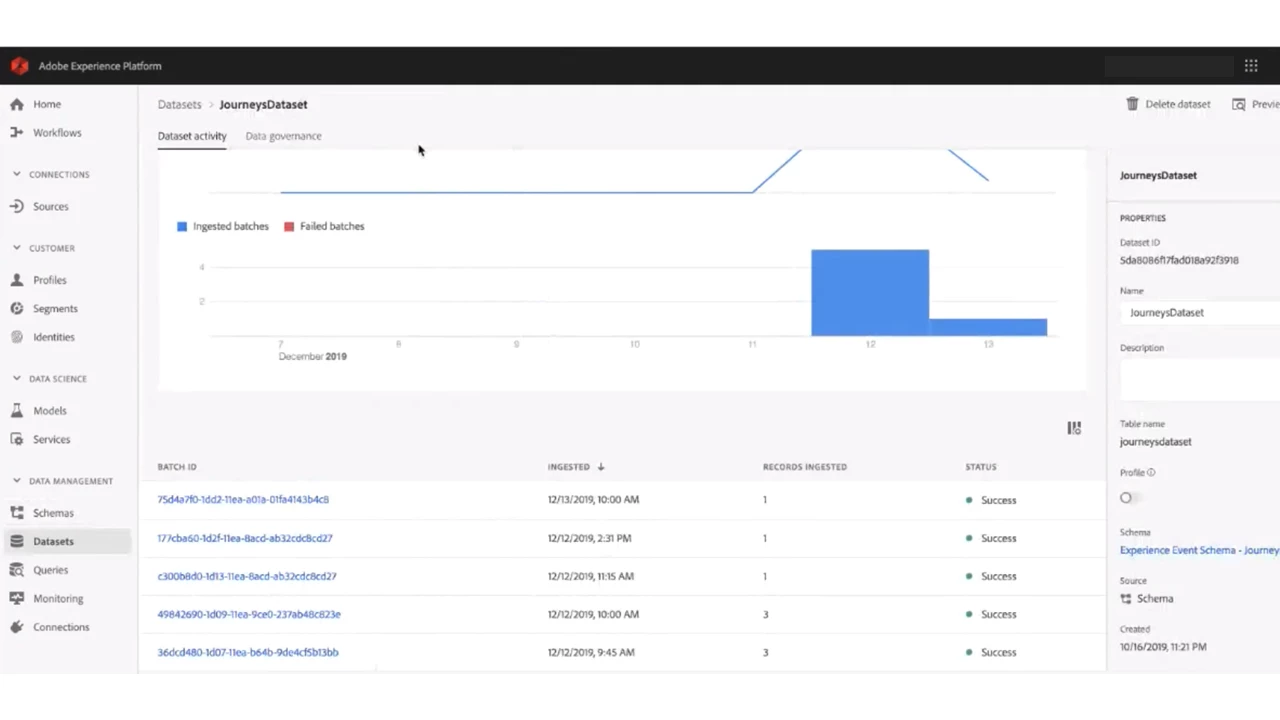Click the Models flask icon

pyautogui.click(x=17, y=410)
